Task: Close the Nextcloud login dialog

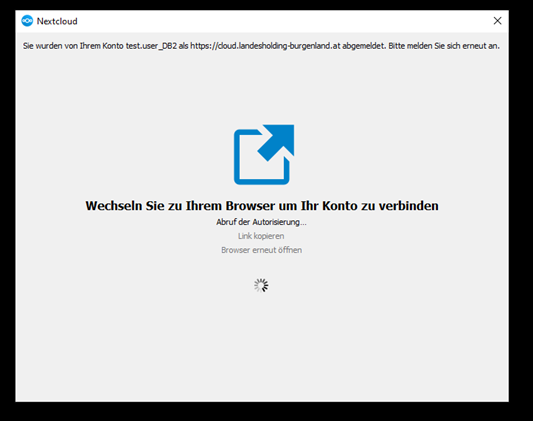Action: pos(497,21)
